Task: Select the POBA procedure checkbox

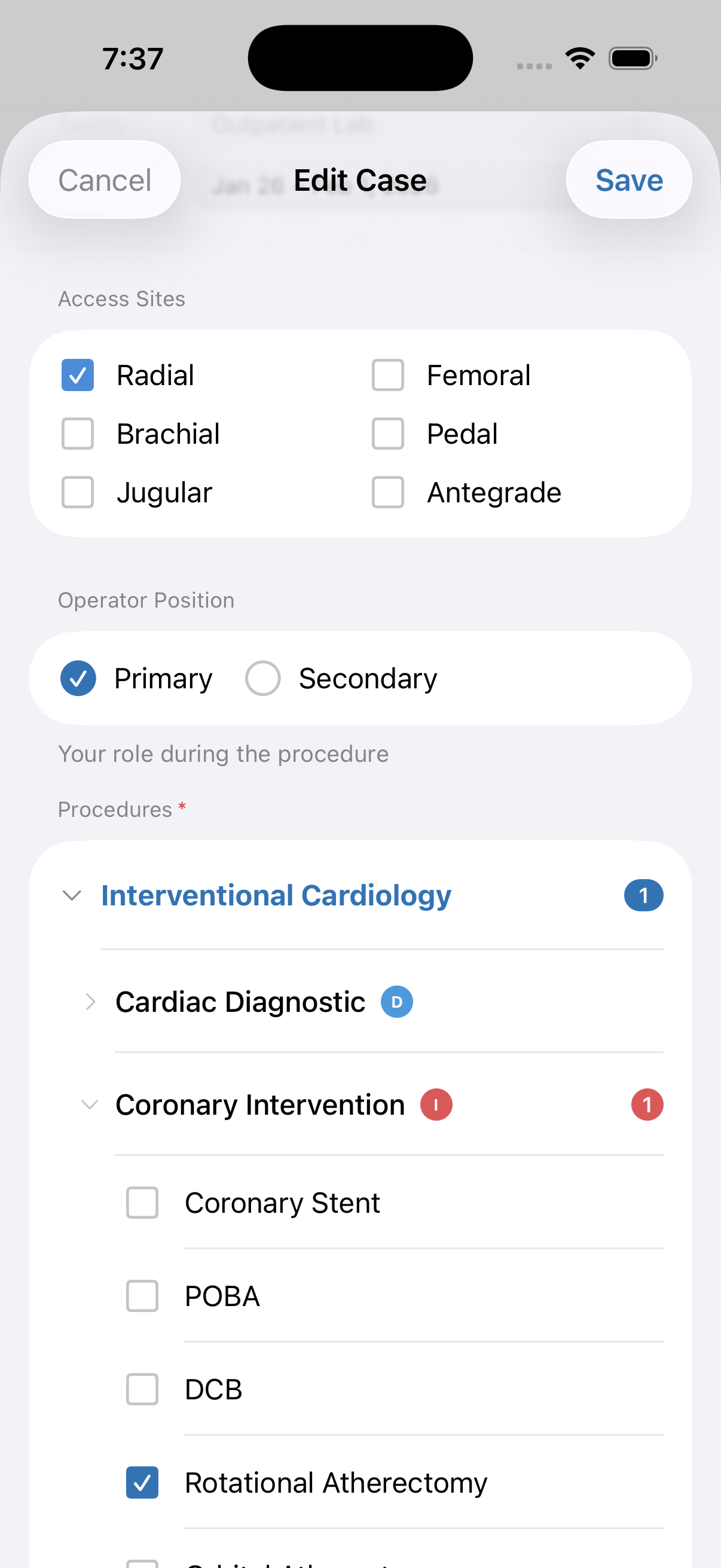Action: pyautogui.click(x=142, y=1296)
